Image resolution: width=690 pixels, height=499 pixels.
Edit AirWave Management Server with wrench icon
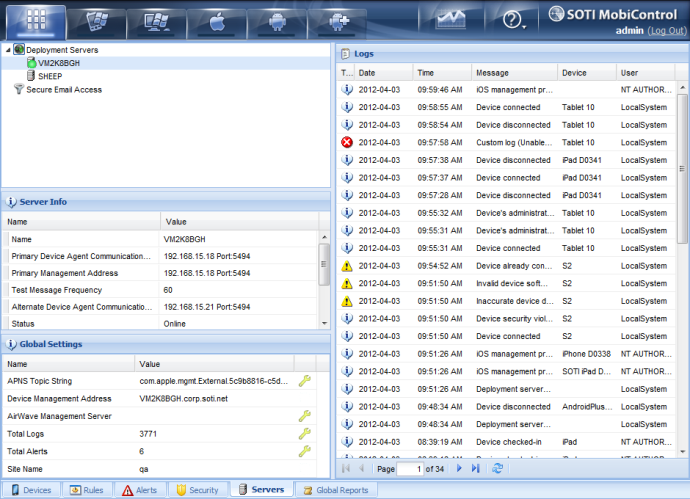tap(305, 416)
